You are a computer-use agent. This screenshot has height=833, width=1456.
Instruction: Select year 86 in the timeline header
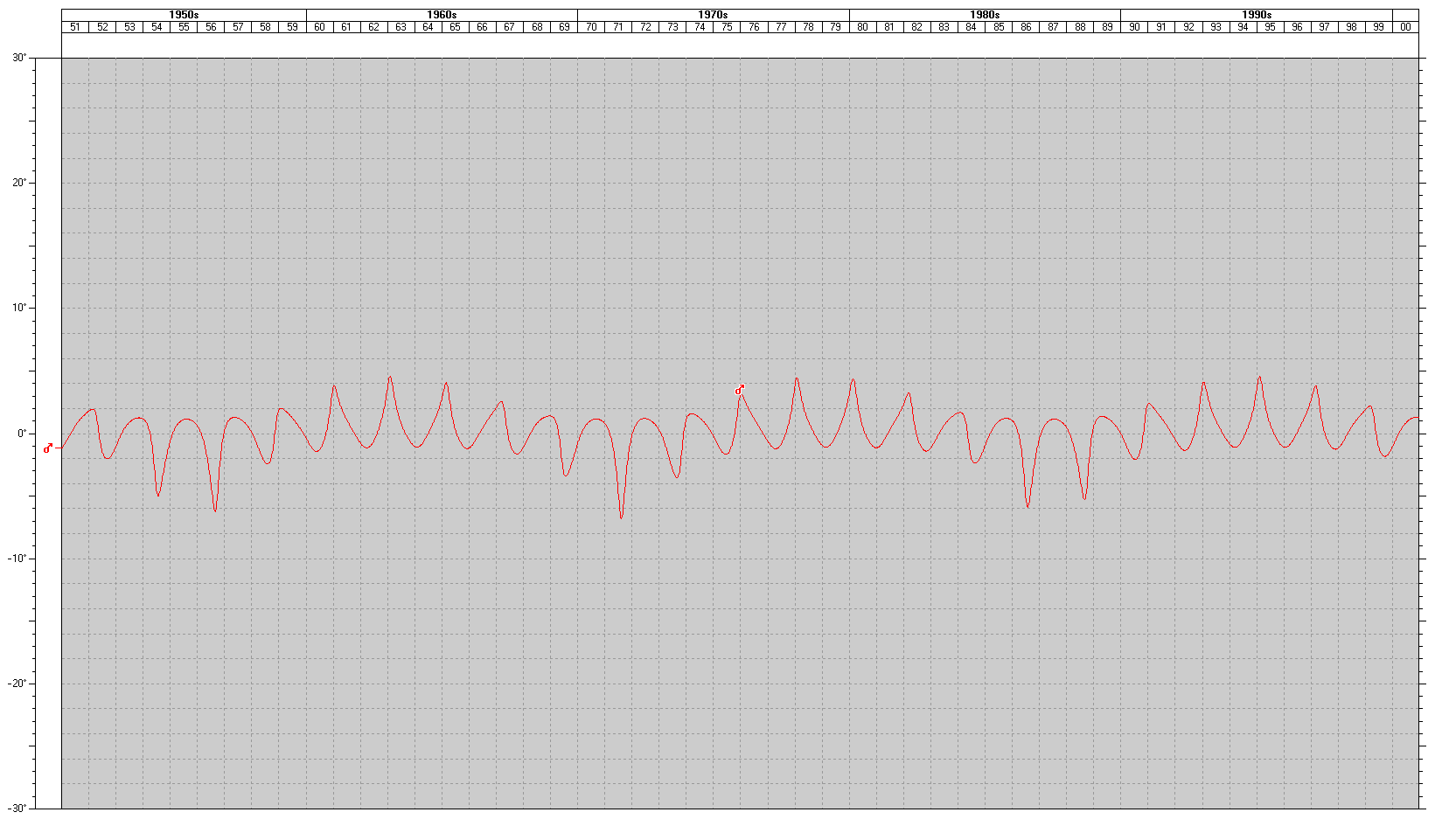[x=1026, y=27]
